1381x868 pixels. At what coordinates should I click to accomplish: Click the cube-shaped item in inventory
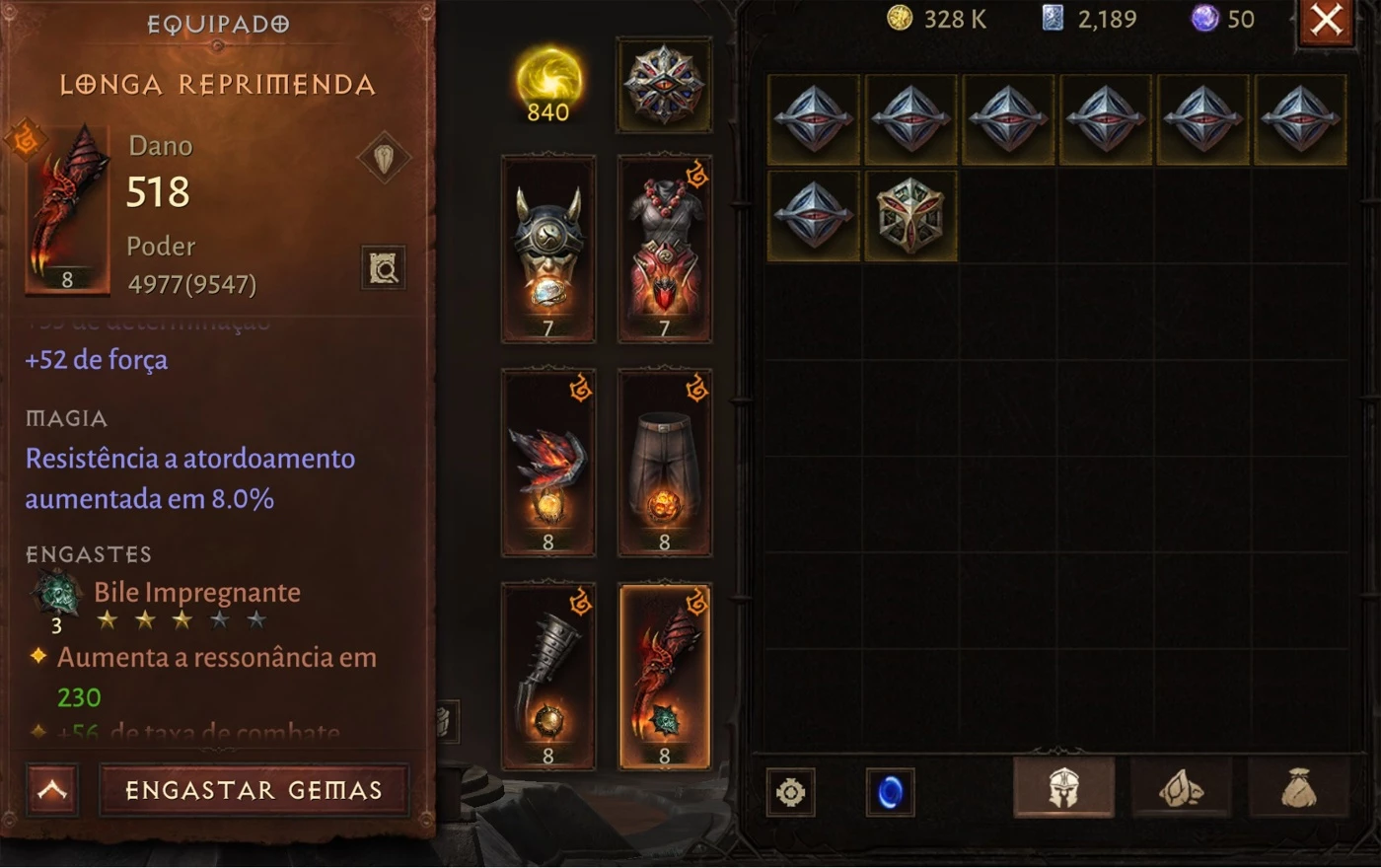910,215
